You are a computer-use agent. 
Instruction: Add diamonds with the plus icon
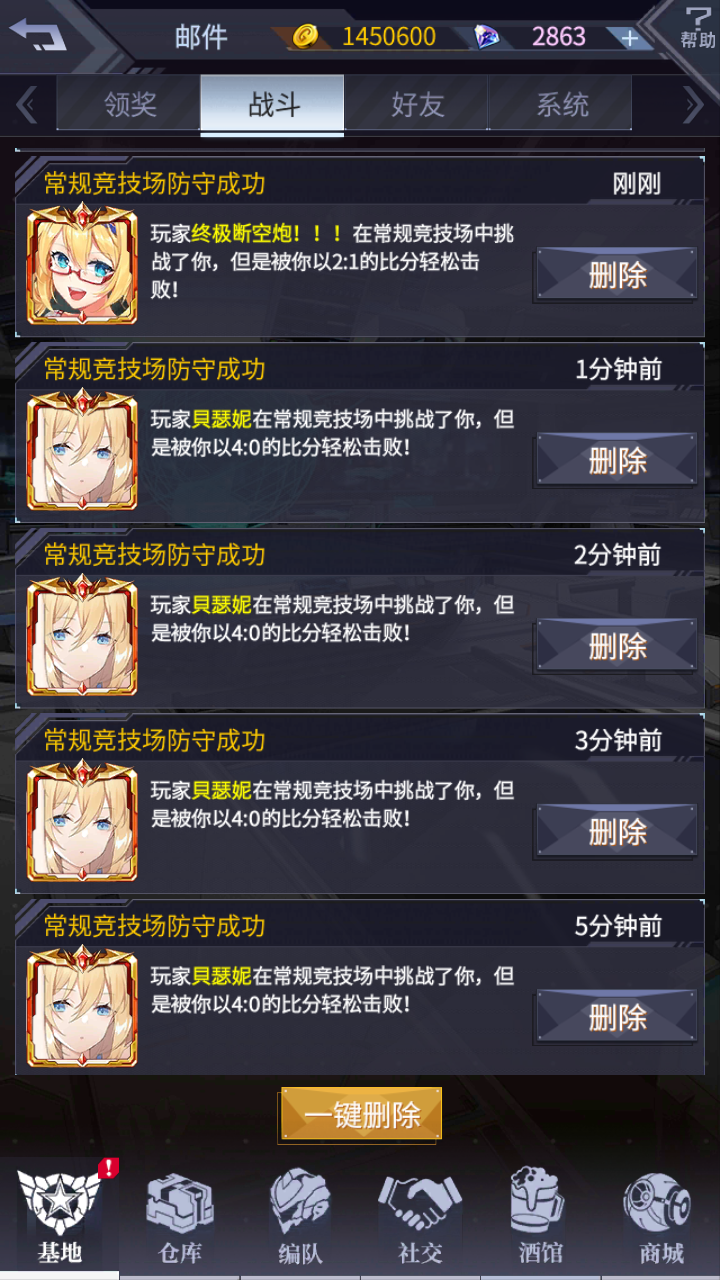point(629,38)
